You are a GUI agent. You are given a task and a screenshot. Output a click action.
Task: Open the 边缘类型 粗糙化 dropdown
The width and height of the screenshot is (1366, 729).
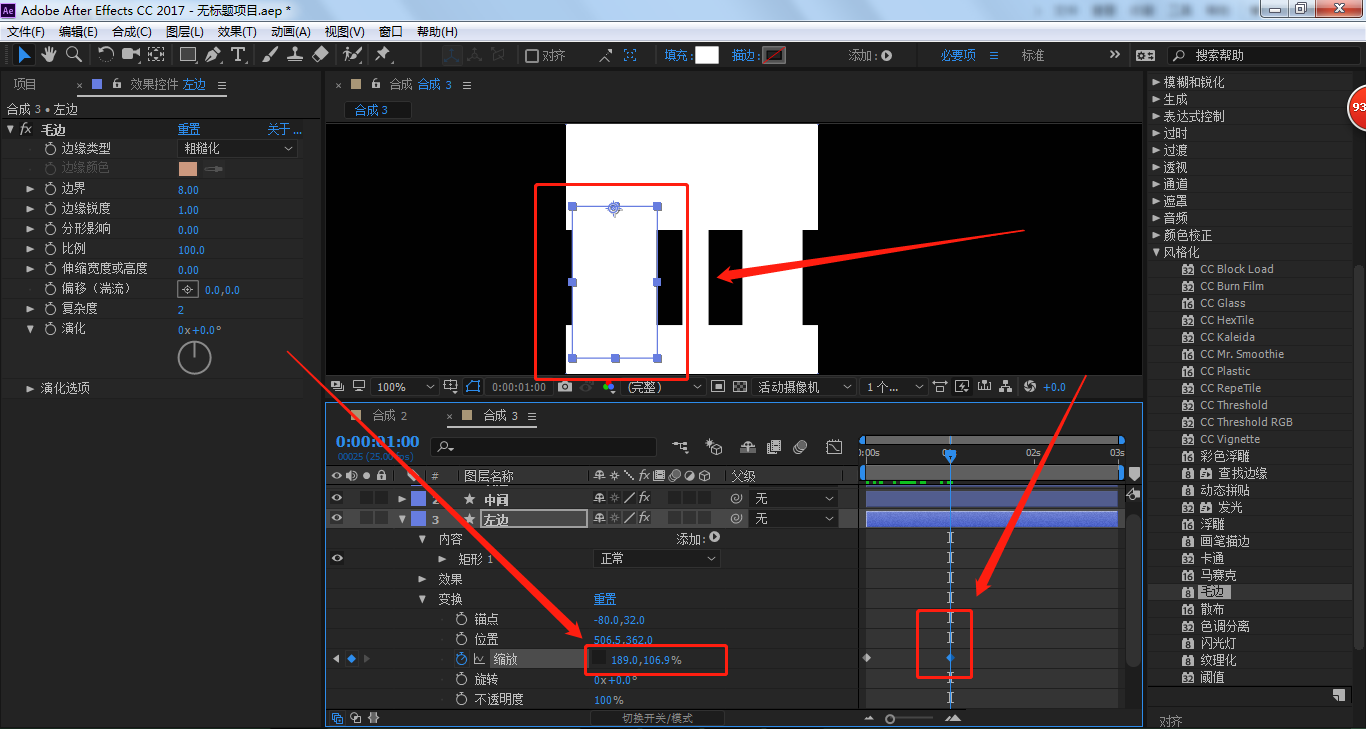coord(238,148)
